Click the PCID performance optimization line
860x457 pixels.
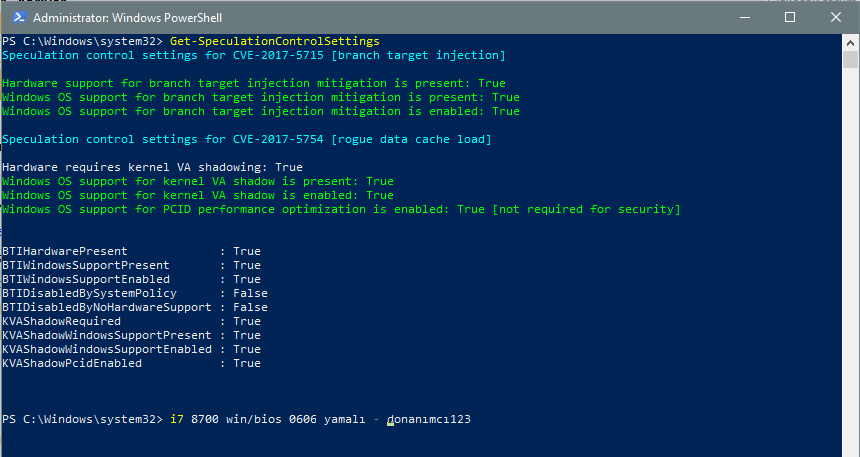coord(341,209)
